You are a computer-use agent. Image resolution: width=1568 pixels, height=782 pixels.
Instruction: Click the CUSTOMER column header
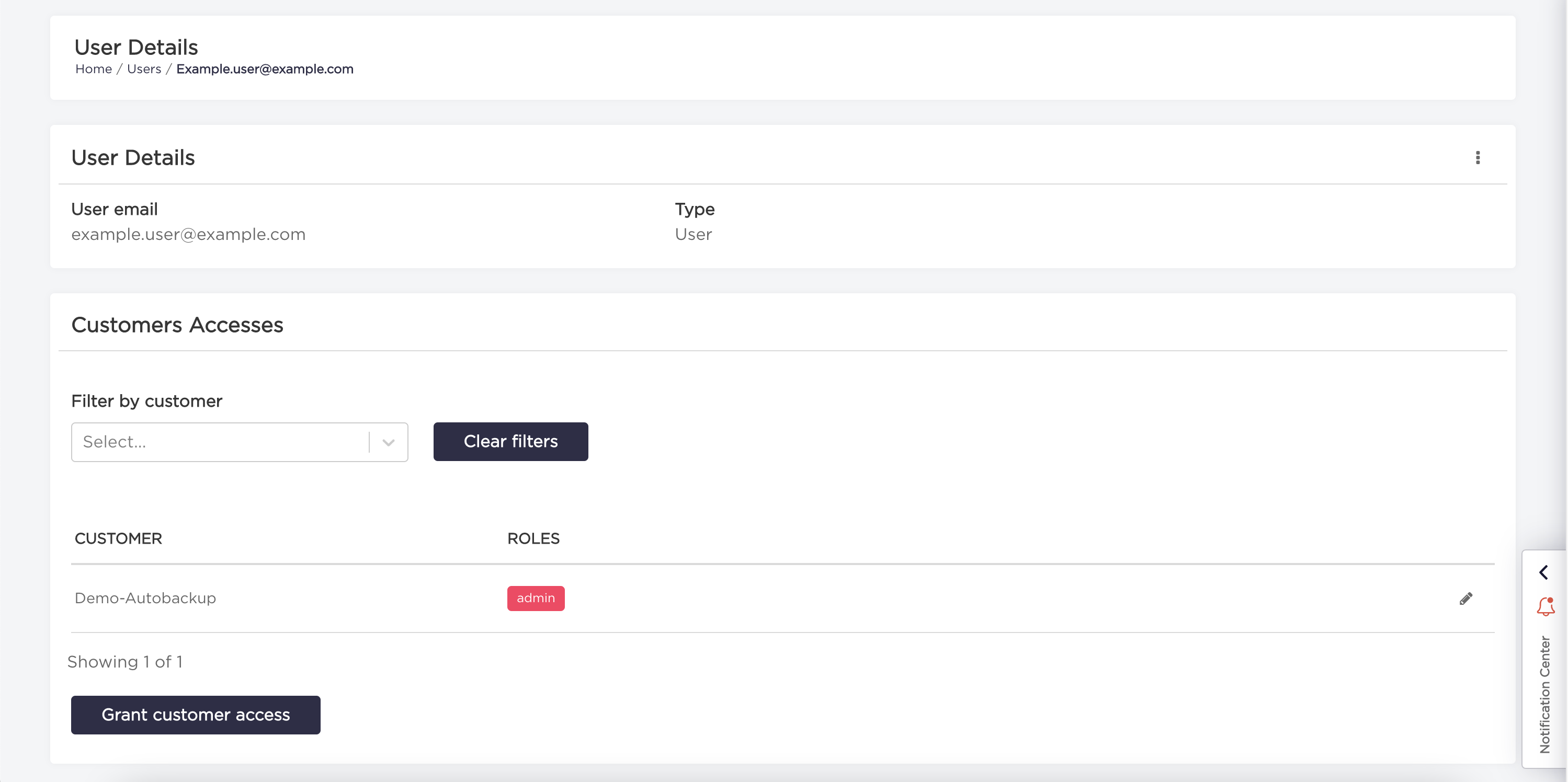pyautogui.click(x=119, y=538)
